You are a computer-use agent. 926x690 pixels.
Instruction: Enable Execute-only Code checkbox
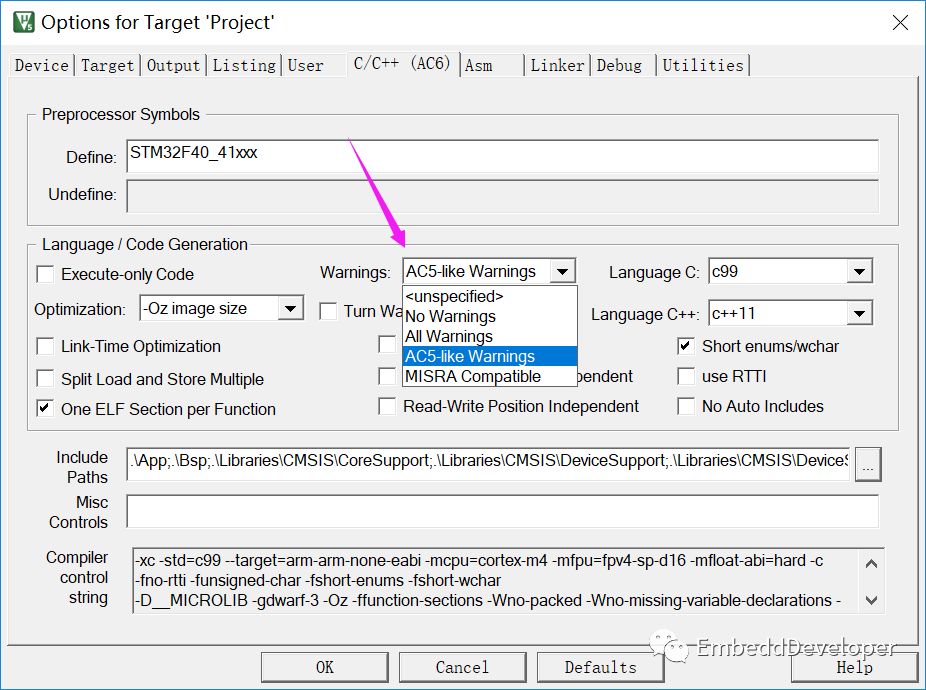tap(45, 274)
